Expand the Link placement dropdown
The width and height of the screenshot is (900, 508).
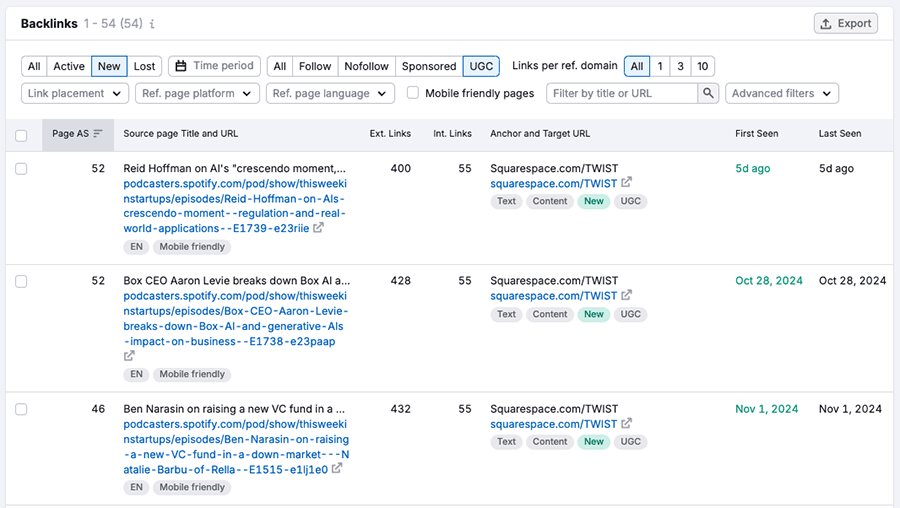tap(75, 94)
